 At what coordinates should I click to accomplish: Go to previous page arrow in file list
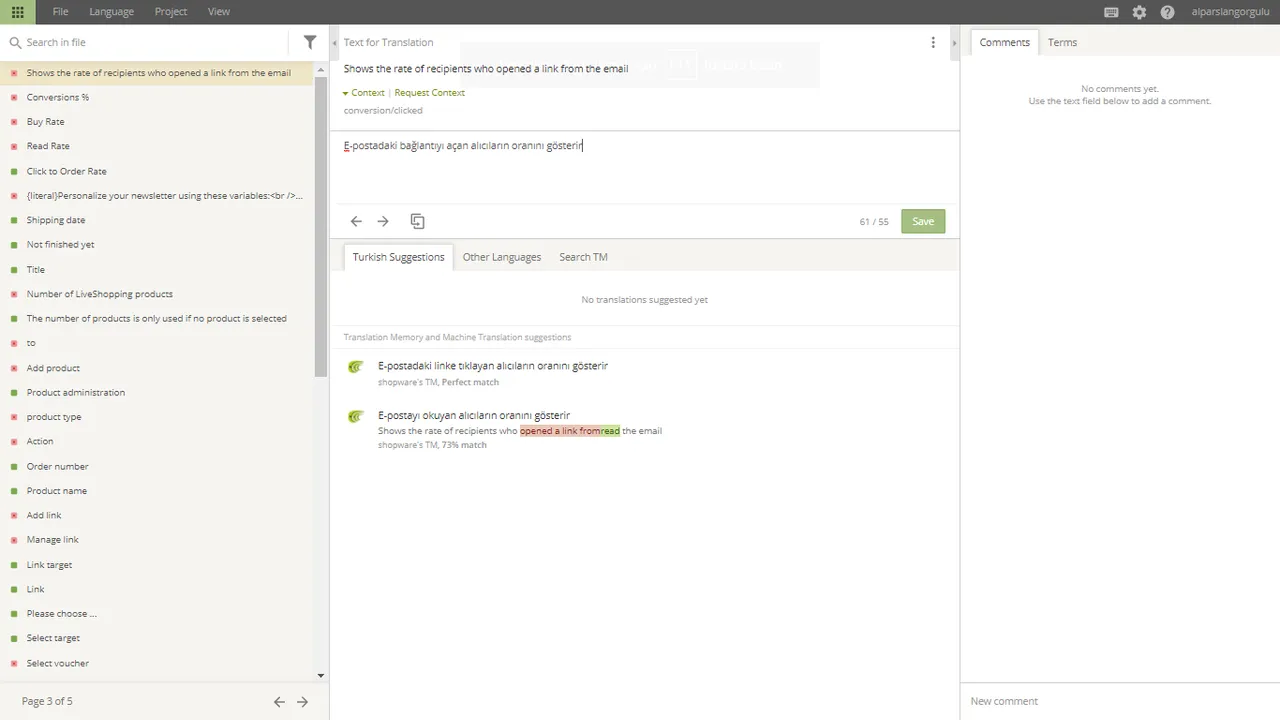[x=279, y=701]
